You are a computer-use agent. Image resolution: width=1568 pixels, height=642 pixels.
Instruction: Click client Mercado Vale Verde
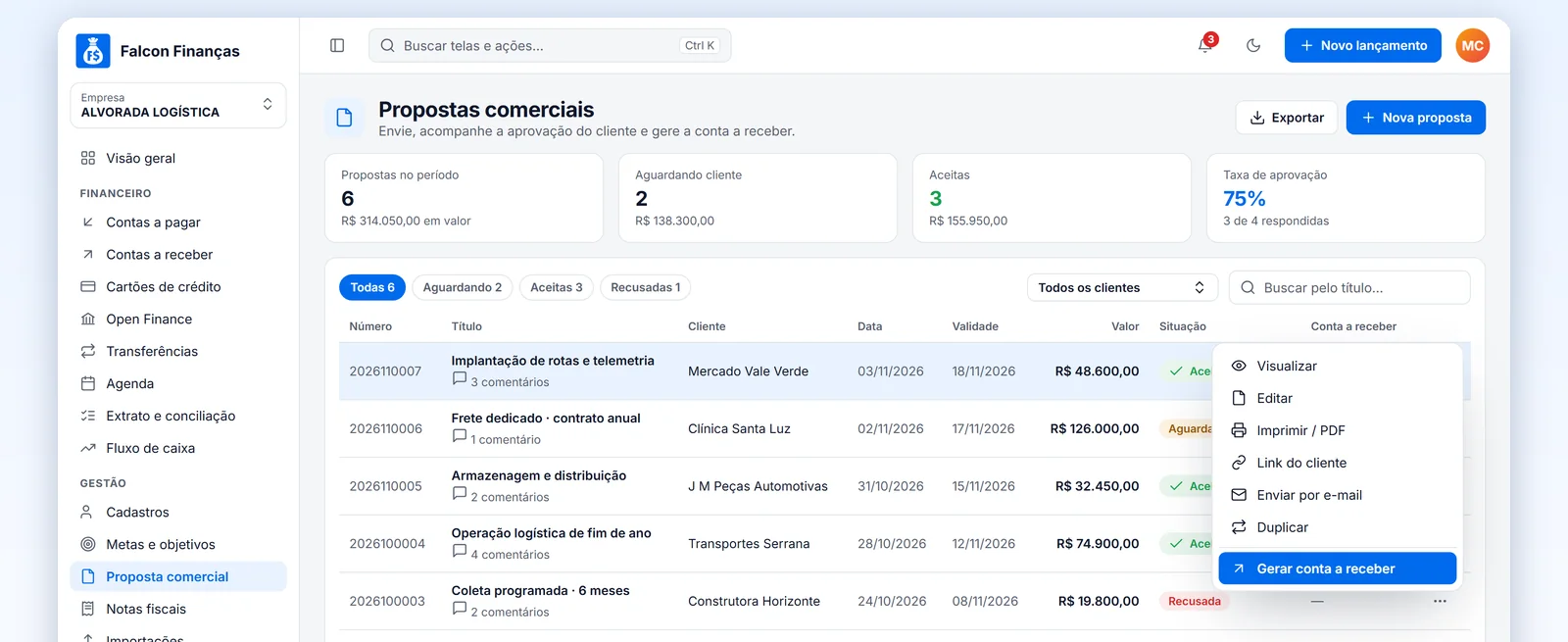point(748,371)
